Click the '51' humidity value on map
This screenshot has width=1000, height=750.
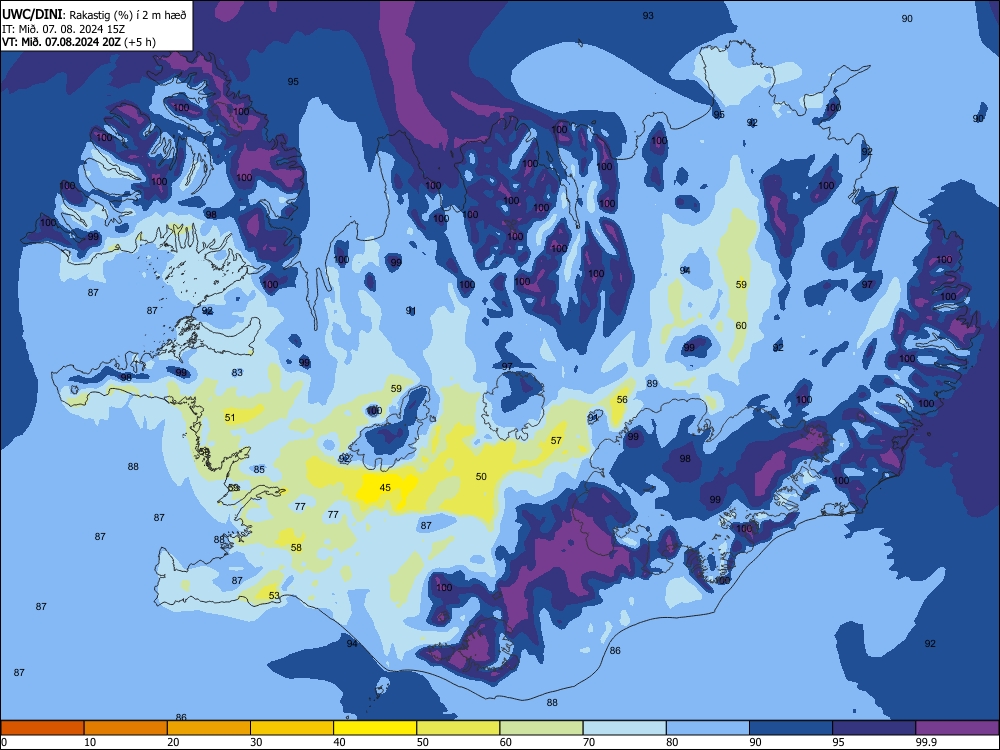click(230, 418)
